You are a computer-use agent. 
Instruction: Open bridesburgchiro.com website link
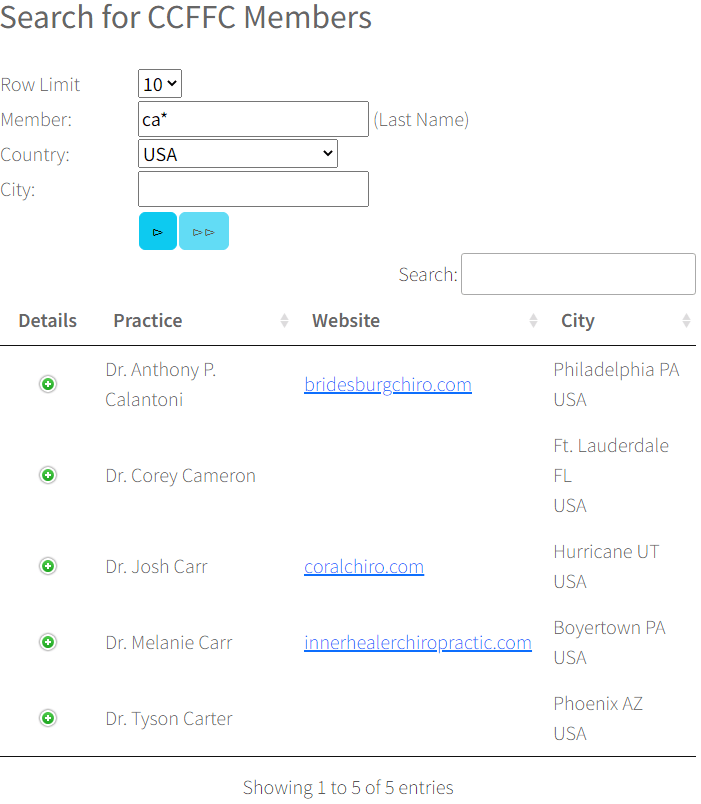click(x=388, y=385)
